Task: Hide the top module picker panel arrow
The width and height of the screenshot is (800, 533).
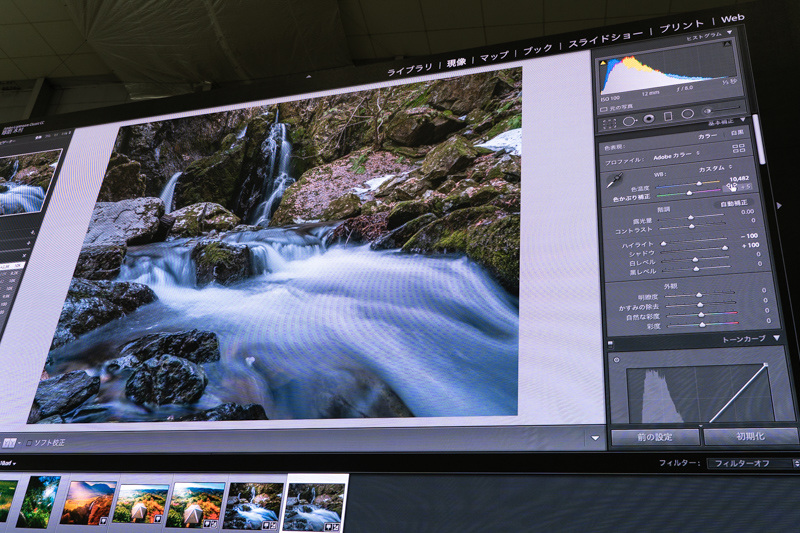Action: tap(308, 77)
